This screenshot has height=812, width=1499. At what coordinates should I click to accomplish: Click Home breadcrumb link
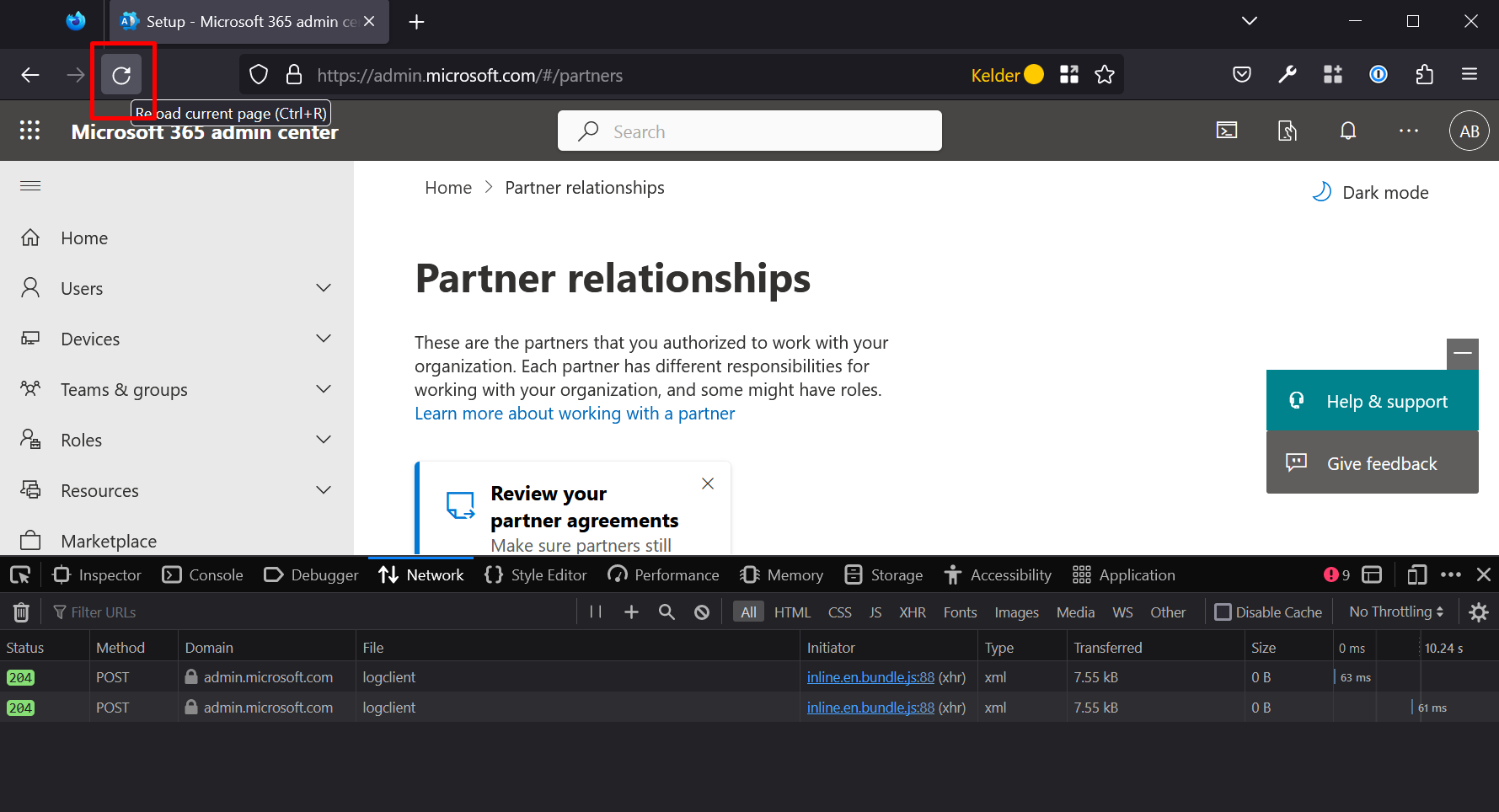448,188
